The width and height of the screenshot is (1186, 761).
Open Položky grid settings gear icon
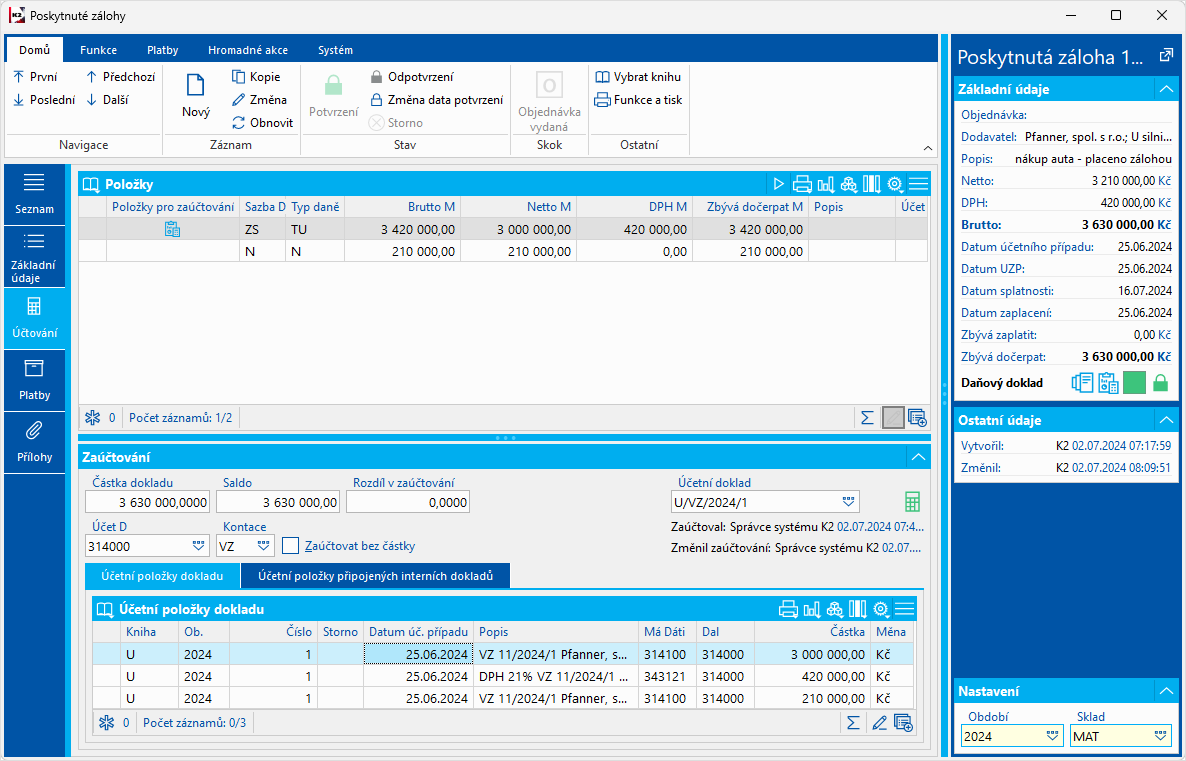[895, 184]
